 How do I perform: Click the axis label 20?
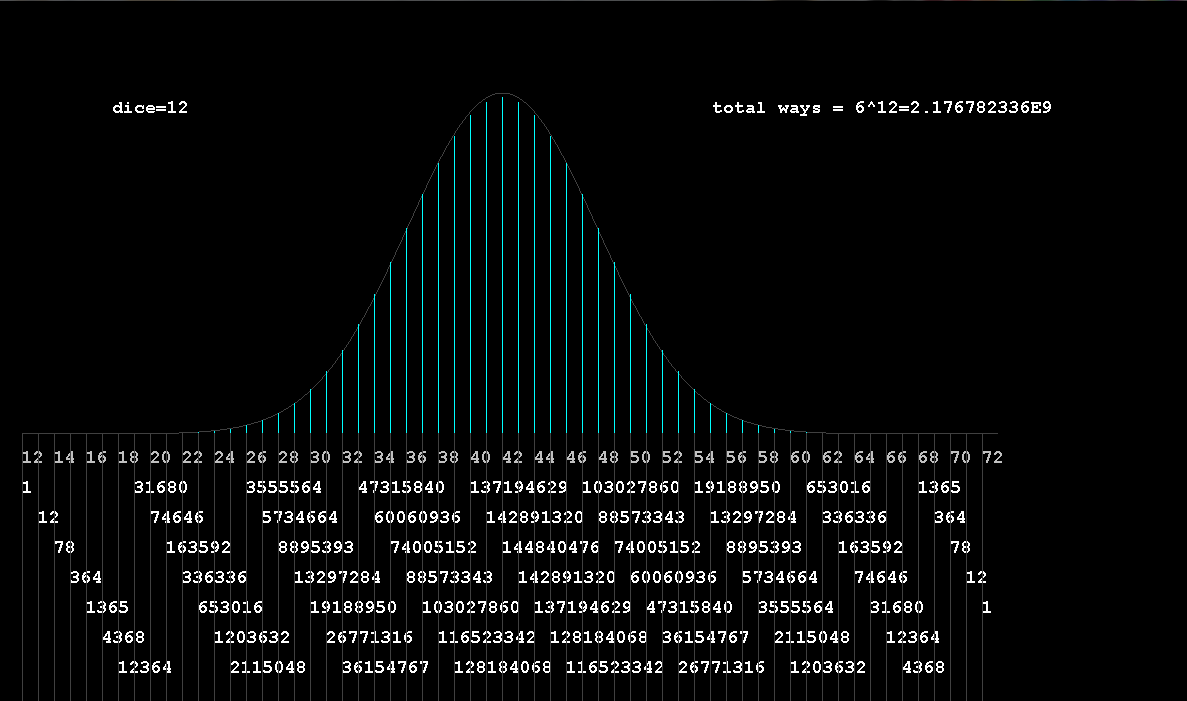160,458
